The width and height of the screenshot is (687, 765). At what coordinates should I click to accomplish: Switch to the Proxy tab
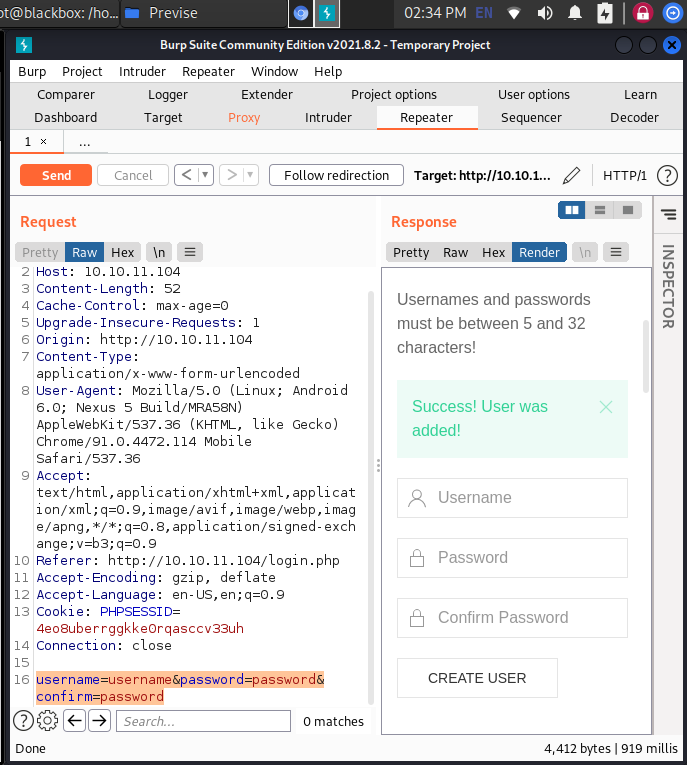point(244,117)
